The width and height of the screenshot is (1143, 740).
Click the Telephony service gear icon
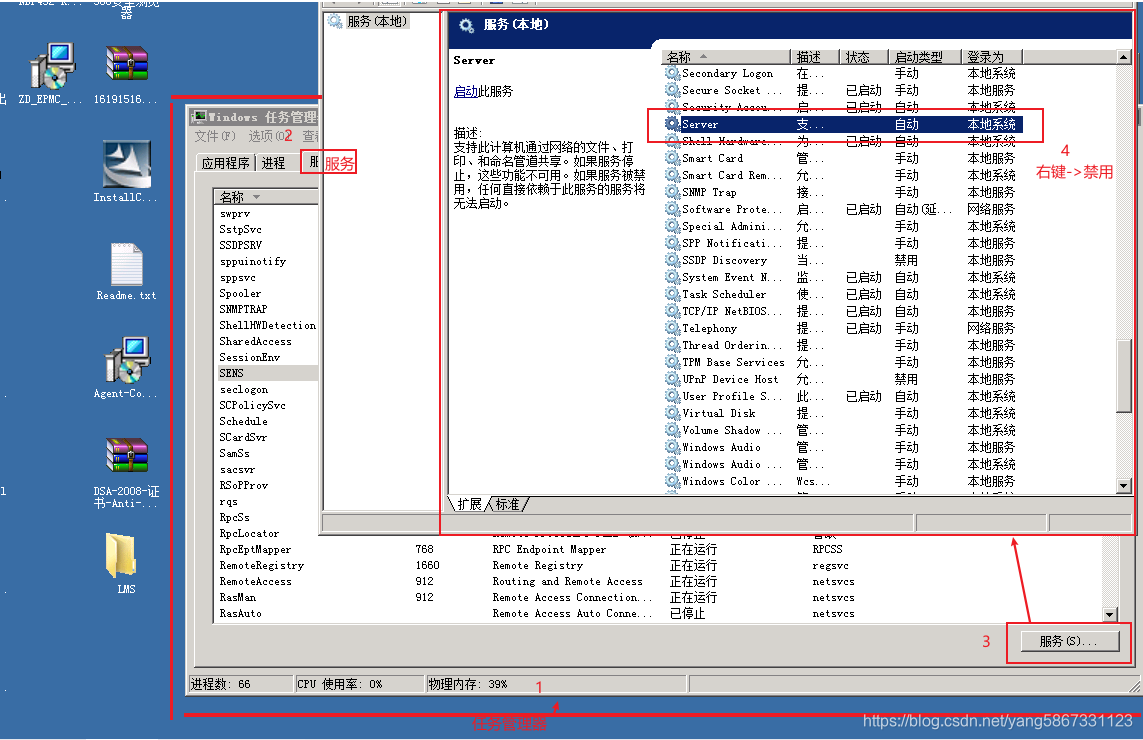click(x=671, y=328)
